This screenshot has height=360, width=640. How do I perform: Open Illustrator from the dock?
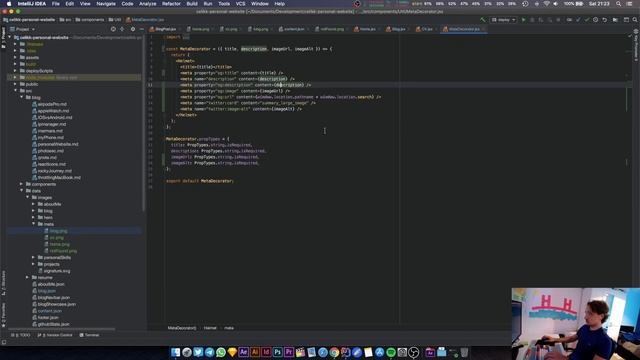point(255,352)
